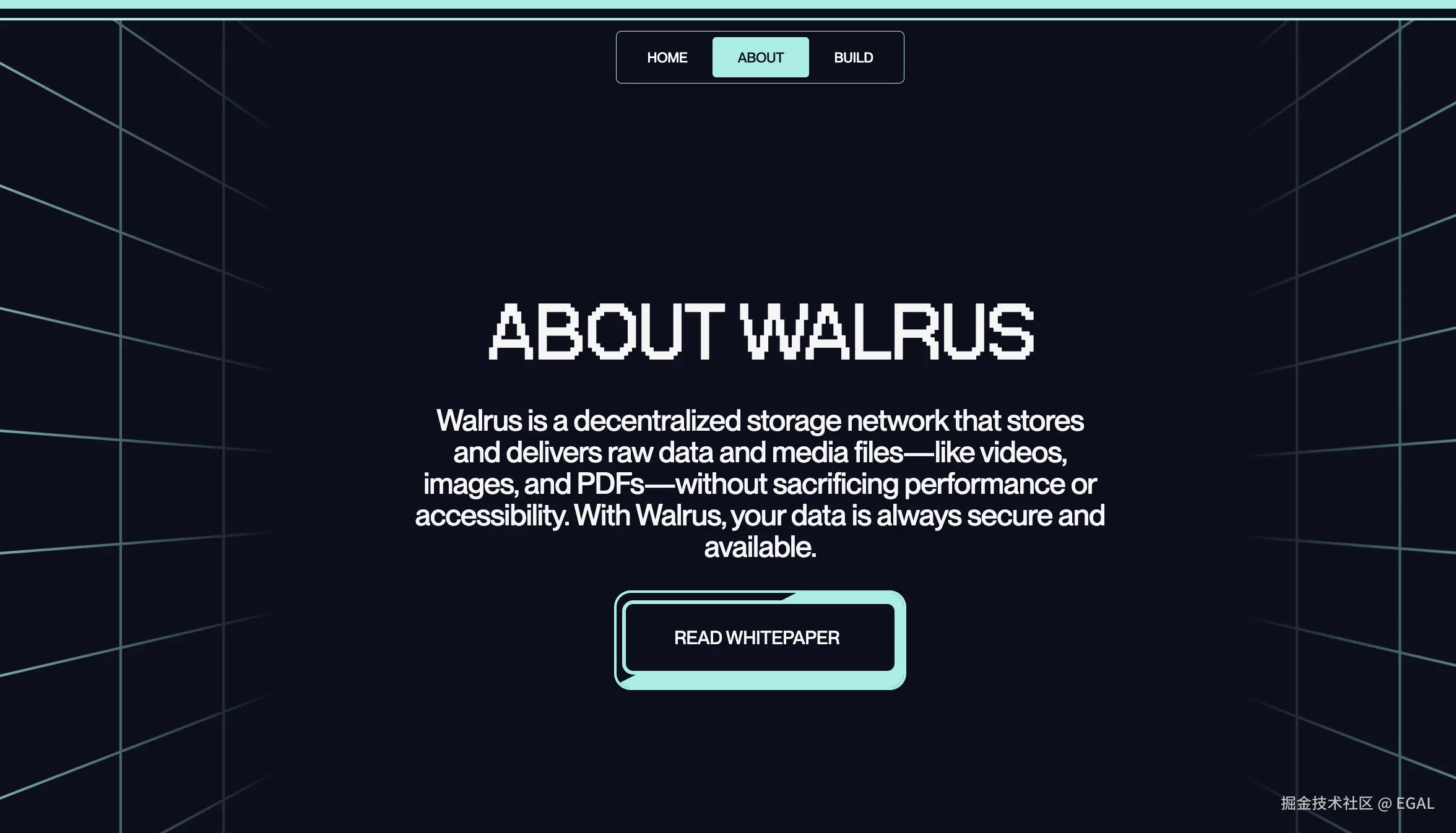1456x833 pixels.
Task: Click the empty dark area below the navbar
Action: tap(760, 186)
